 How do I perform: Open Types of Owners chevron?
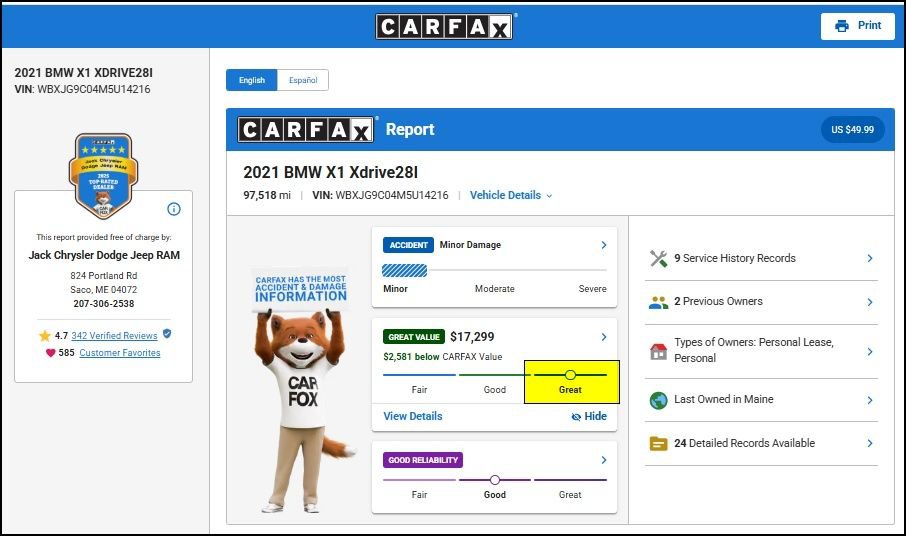[x=870, y=351]
